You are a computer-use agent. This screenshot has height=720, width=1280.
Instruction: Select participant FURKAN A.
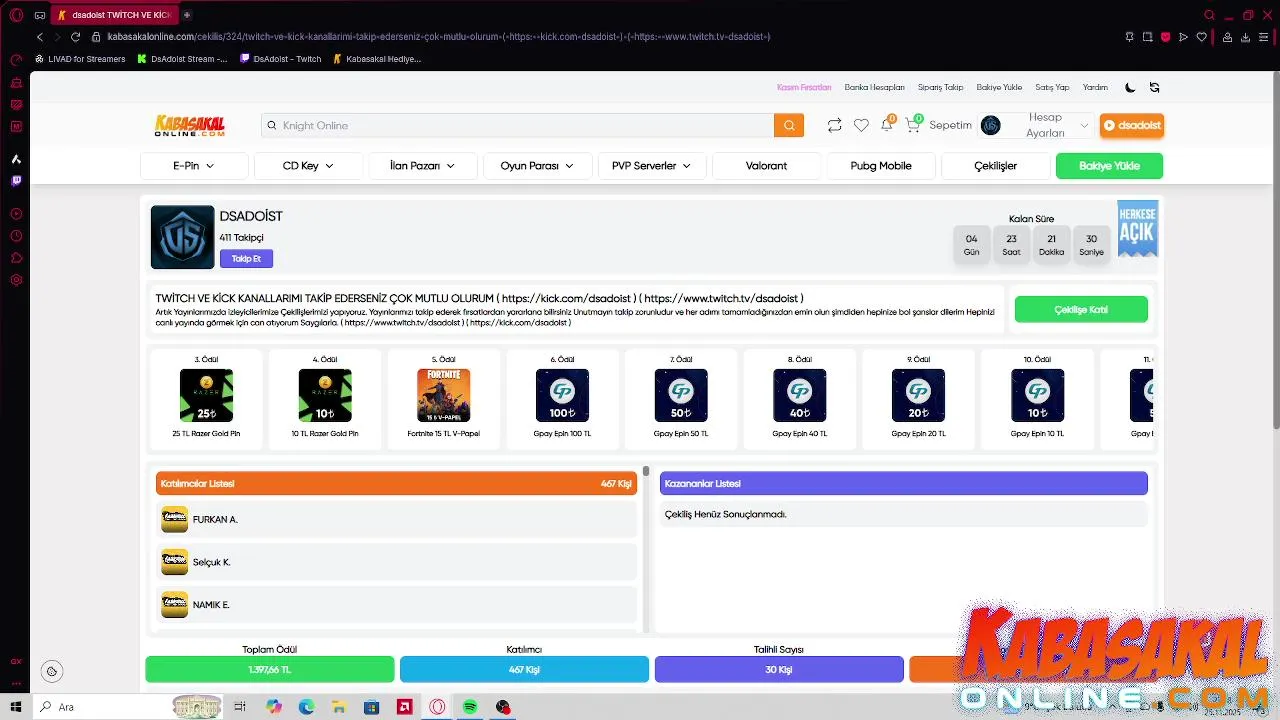click(397, 520)
